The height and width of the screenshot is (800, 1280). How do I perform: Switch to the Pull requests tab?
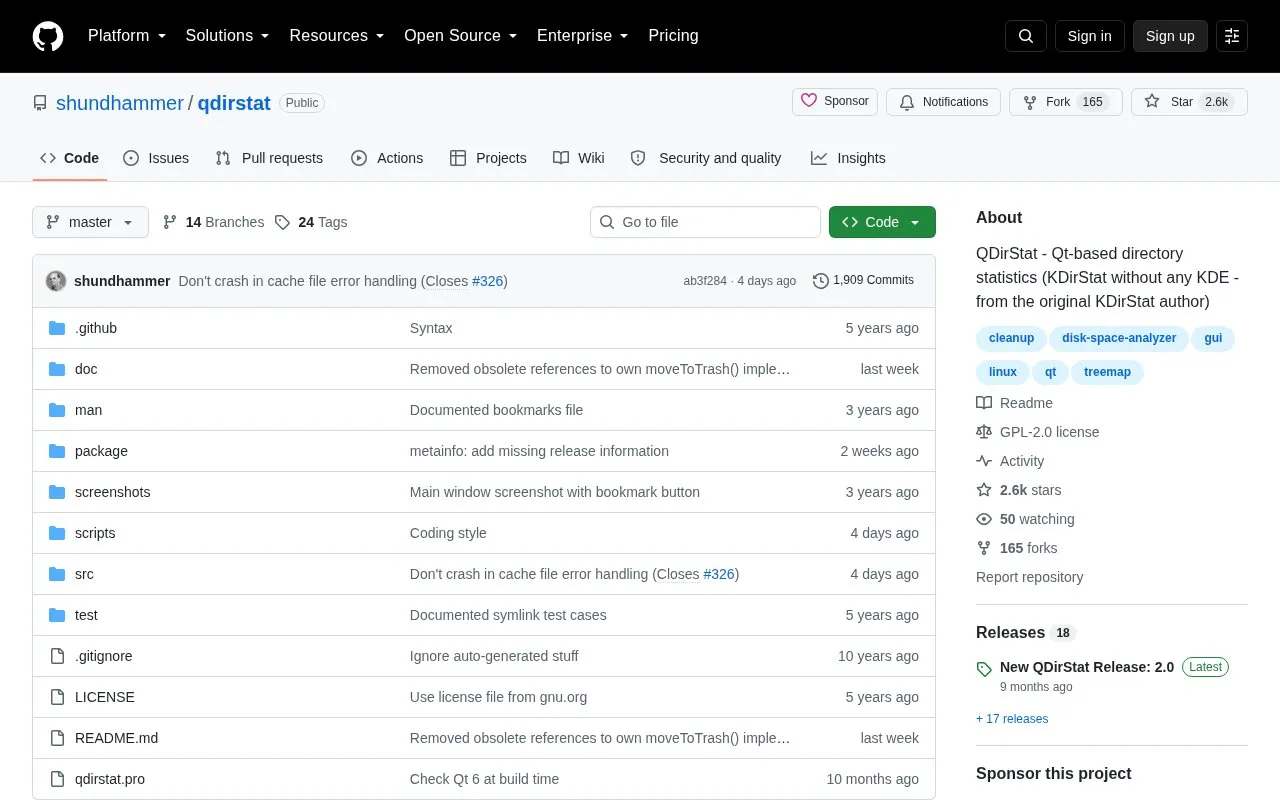(269, 158)
